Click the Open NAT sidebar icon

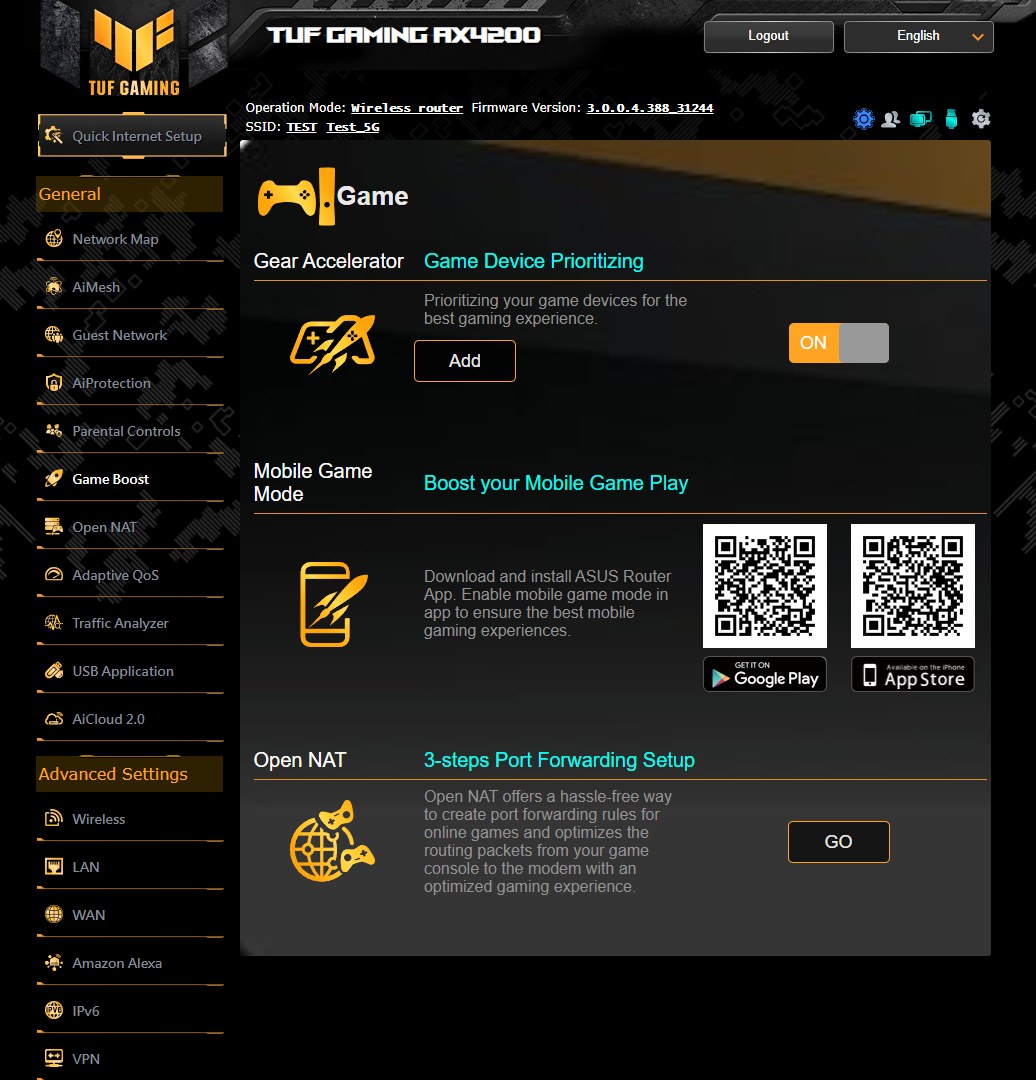click(54, 527)
